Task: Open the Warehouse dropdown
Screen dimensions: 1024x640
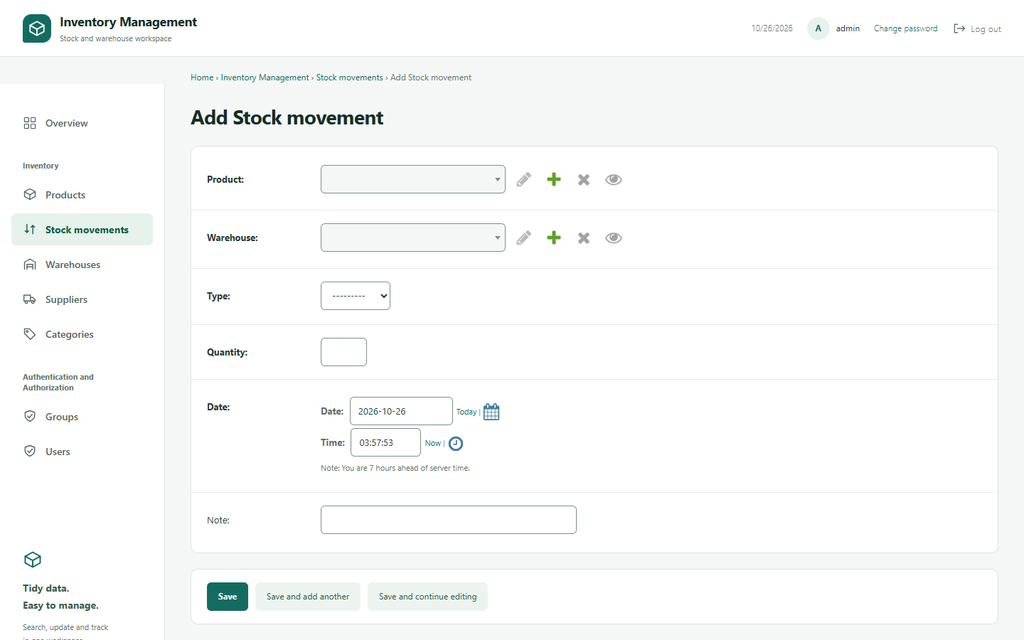Action: click(413, 238)
